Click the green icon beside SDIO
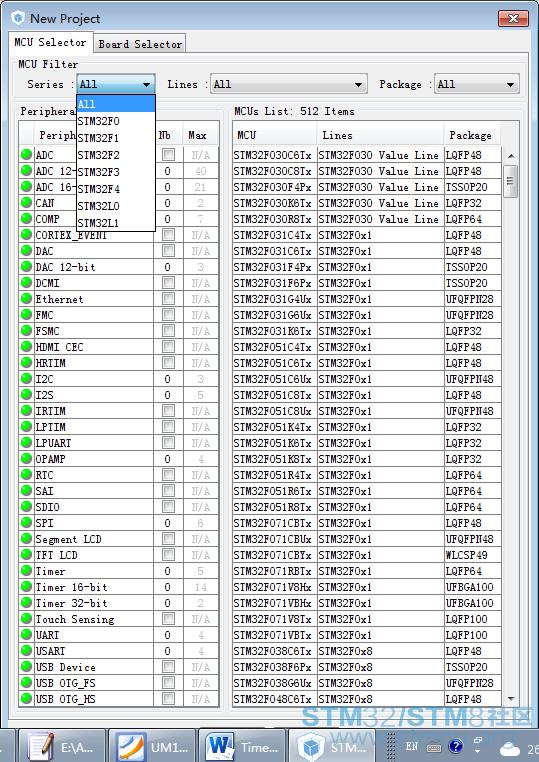This screenshot has width=539, height=762. point(26,507)
